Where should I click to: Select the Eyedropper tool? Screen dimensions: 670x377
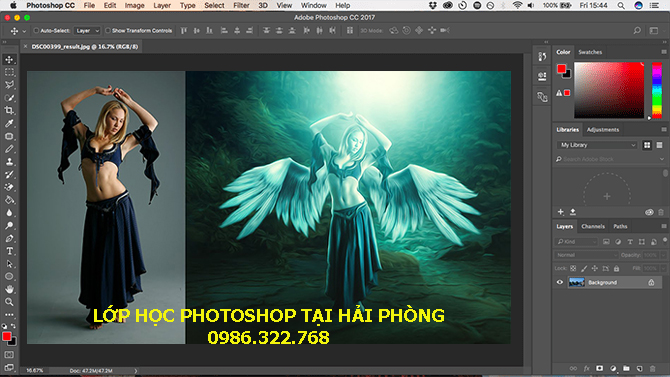(x=9, y=124)
